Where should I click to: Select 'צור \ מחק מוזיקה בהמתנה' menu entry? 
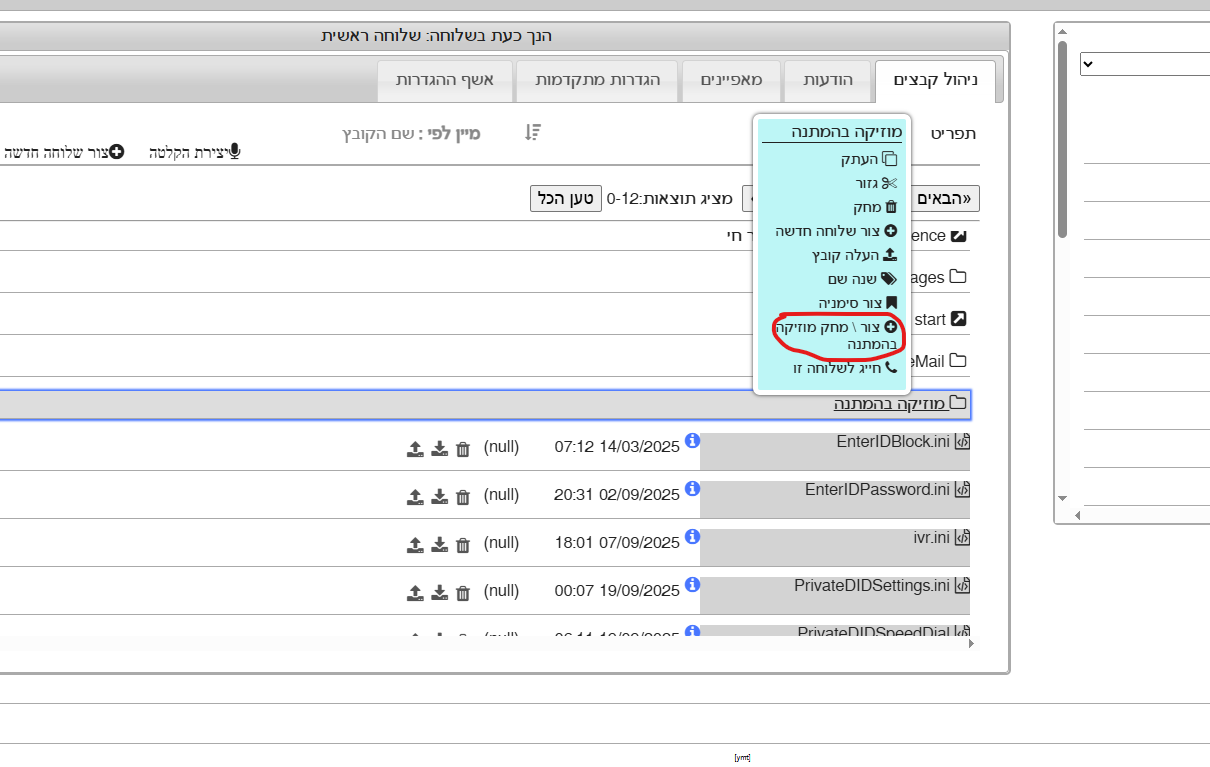[840, 335]
